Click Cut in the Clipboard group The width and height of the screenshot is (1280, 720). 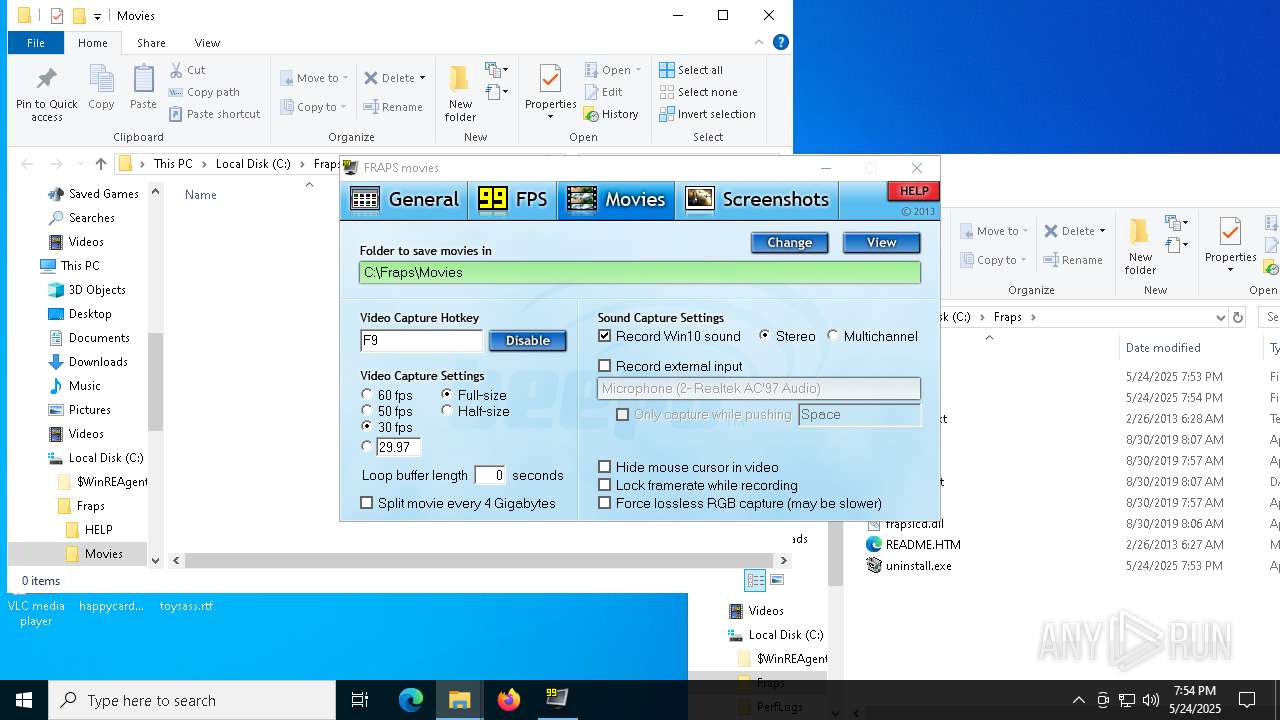point(187,70)
